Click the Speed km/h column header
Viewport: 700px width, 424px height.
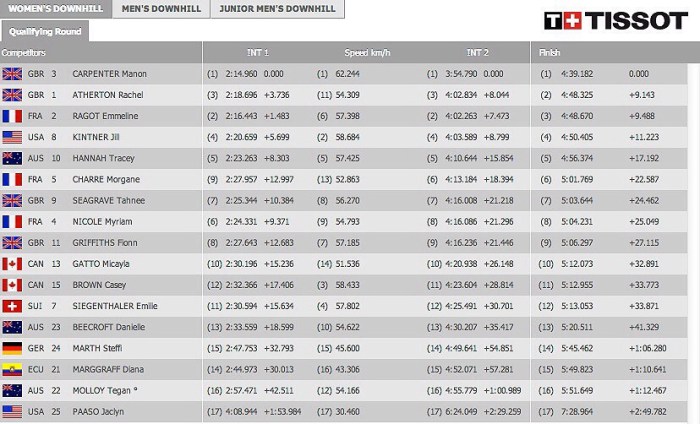click(x=367, y=53)
